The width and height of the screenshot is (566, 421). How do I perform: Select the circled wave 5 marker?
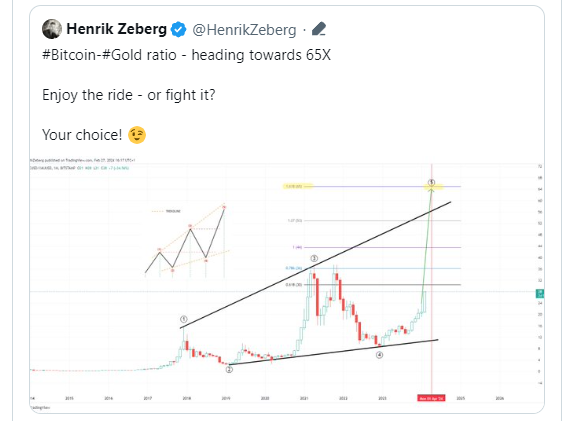pyautogui.click(x=431, y=182)
